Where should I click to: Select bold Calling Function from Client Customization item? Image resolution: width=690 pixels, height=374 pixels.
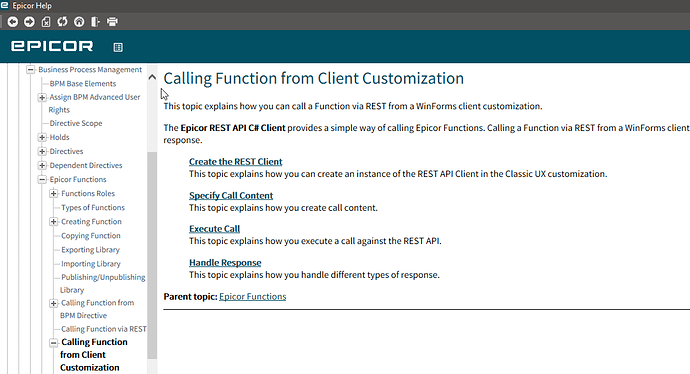(94, 355)
